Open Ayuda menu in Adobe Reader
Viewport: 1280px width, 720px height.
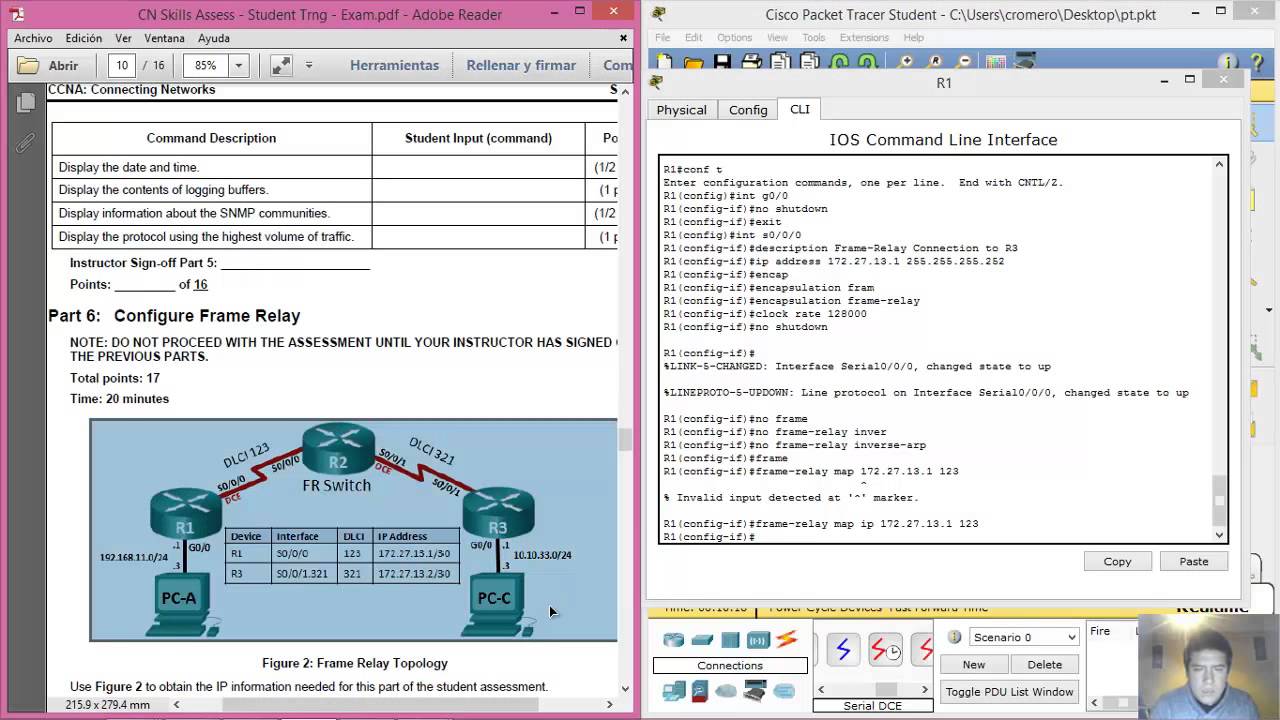(x=214, y=38)
